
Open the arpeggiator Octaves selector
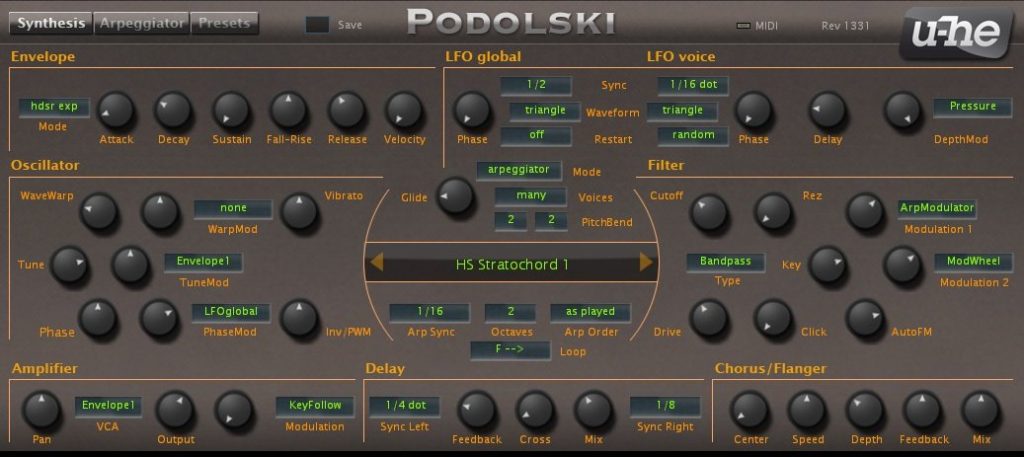pyautogui.click(x=510, y=312)
